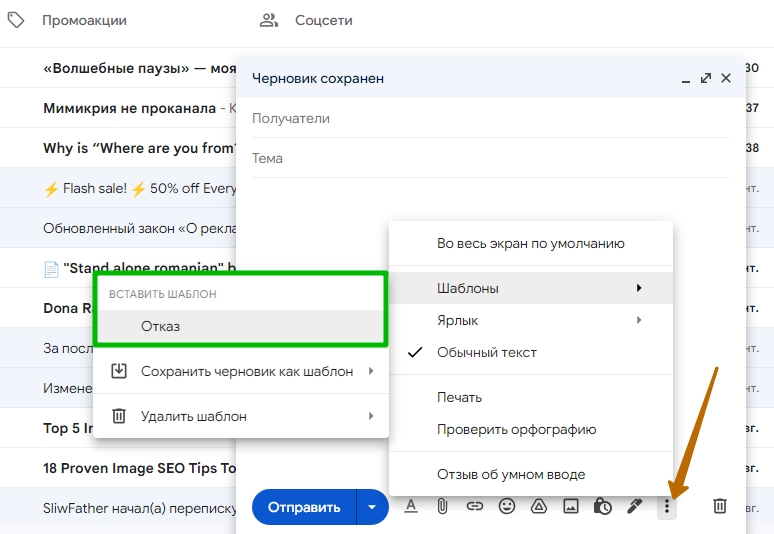Click the Отправить send button
The height and width of the screenshot is (534, 774).
click(x=304, y=507)
